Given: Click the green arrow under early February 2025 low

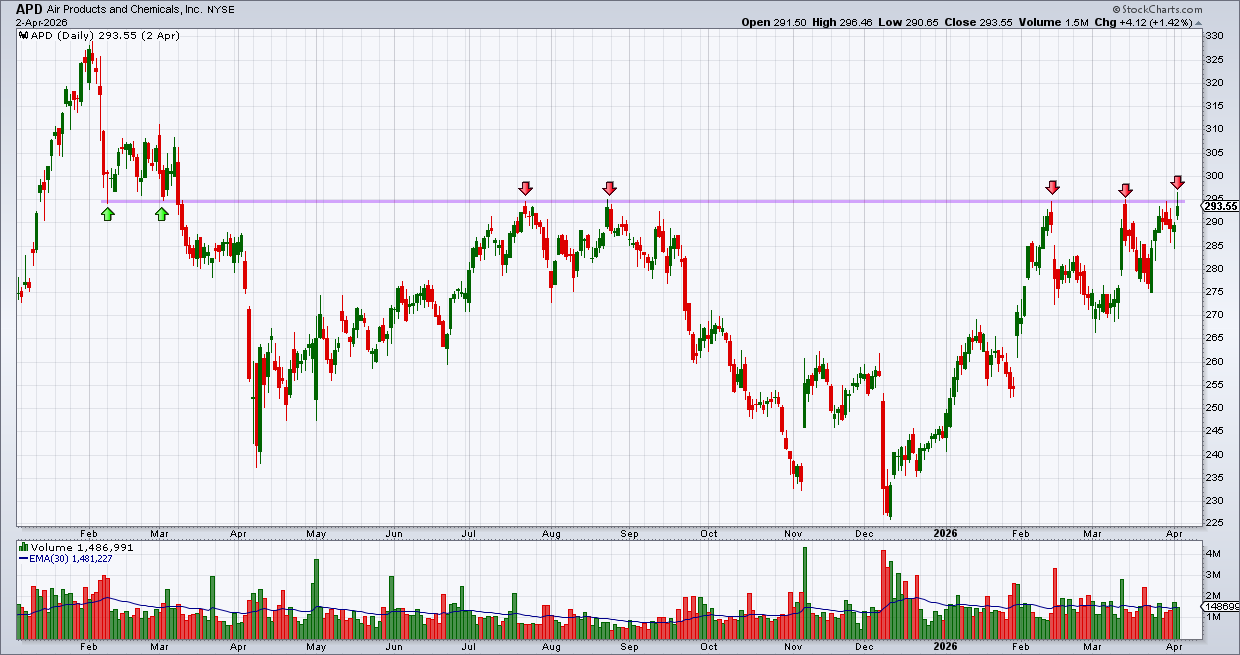Looking at the screenshot, I should coord(108,213).
